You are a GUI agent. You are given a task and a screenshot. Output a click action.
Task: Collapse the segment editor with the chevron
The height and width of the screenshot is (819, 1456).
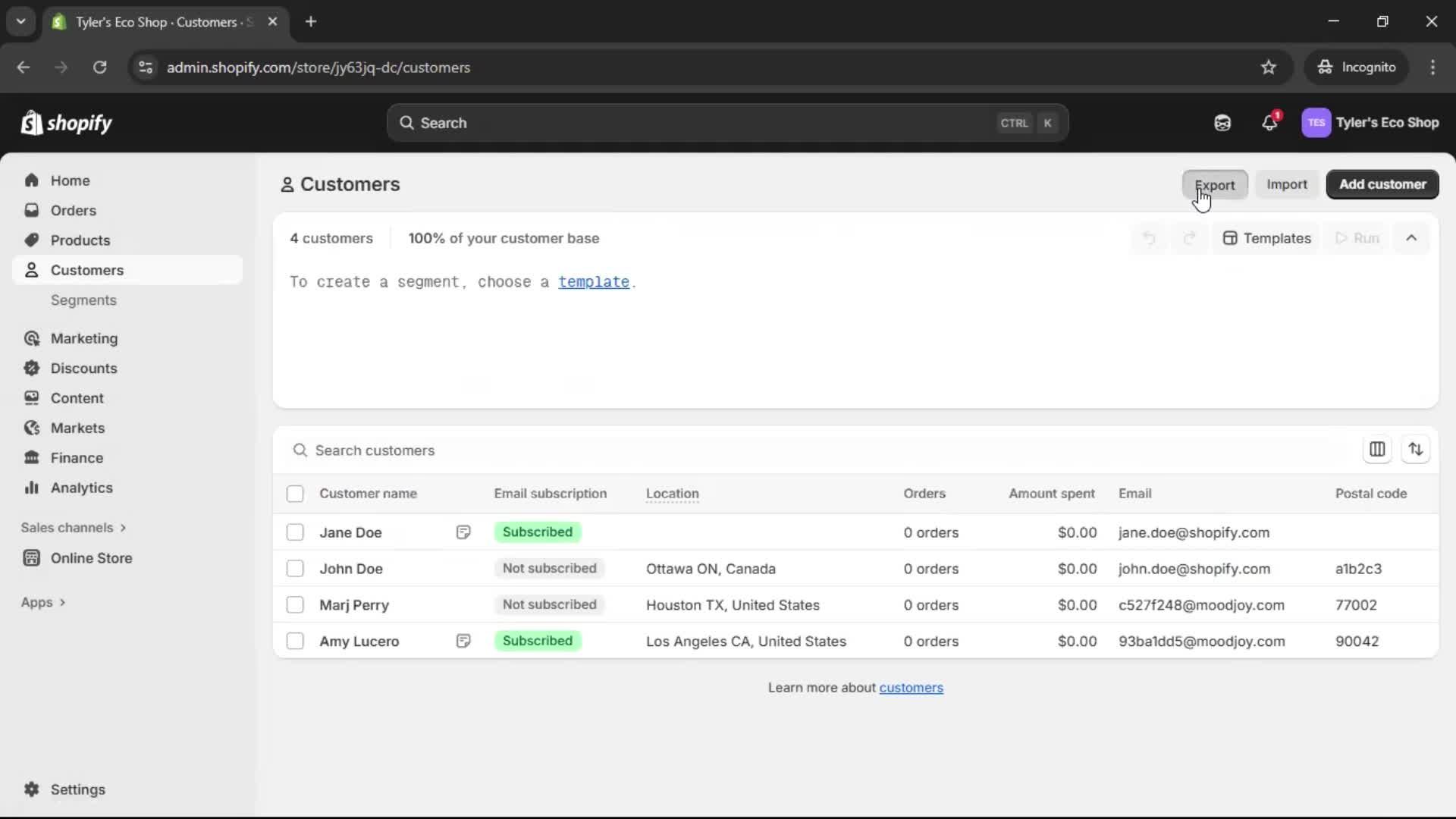[1412, 237]
